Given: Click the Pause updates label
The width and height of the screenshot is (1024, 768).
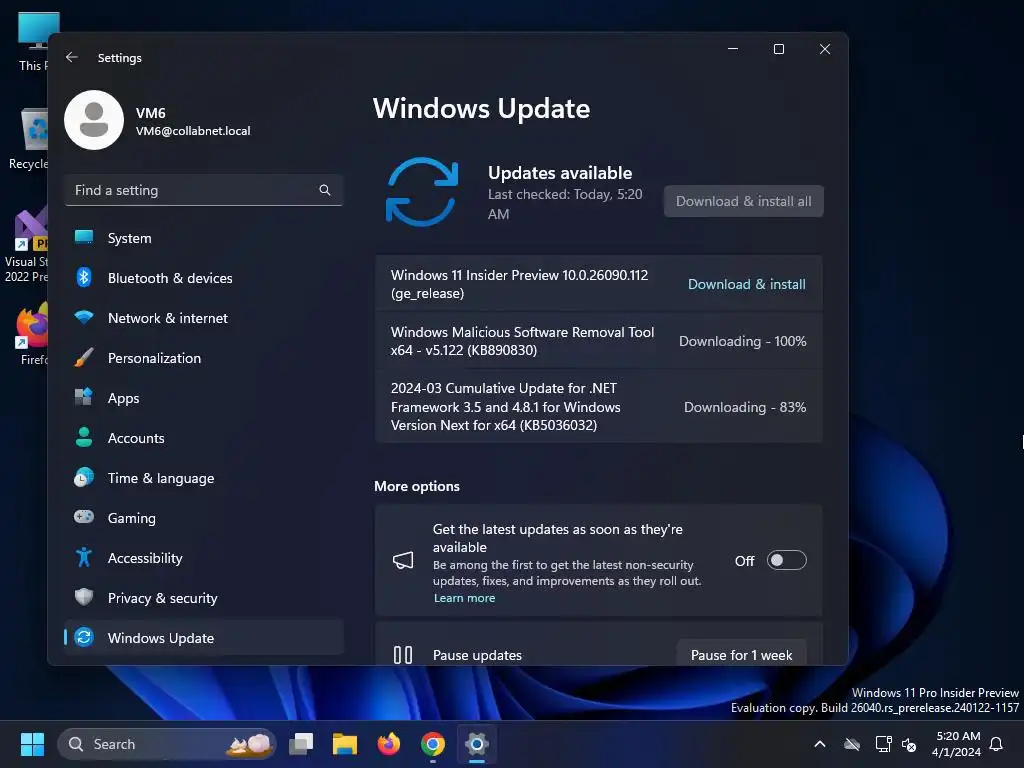Looking at the screenshot, I should 477,655.
